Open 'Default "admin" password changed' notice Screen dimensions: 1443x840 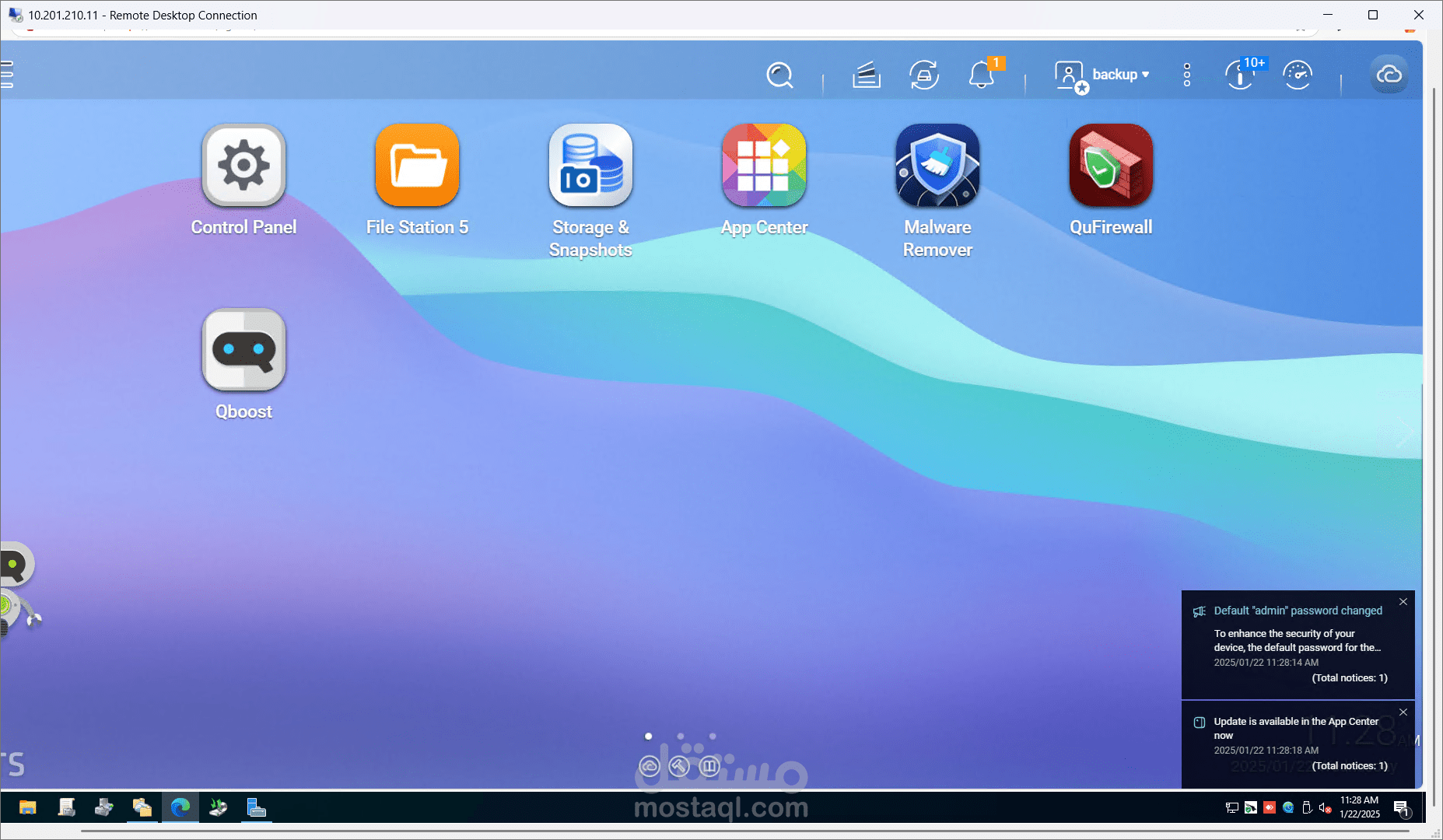(x=1298, y=611)
